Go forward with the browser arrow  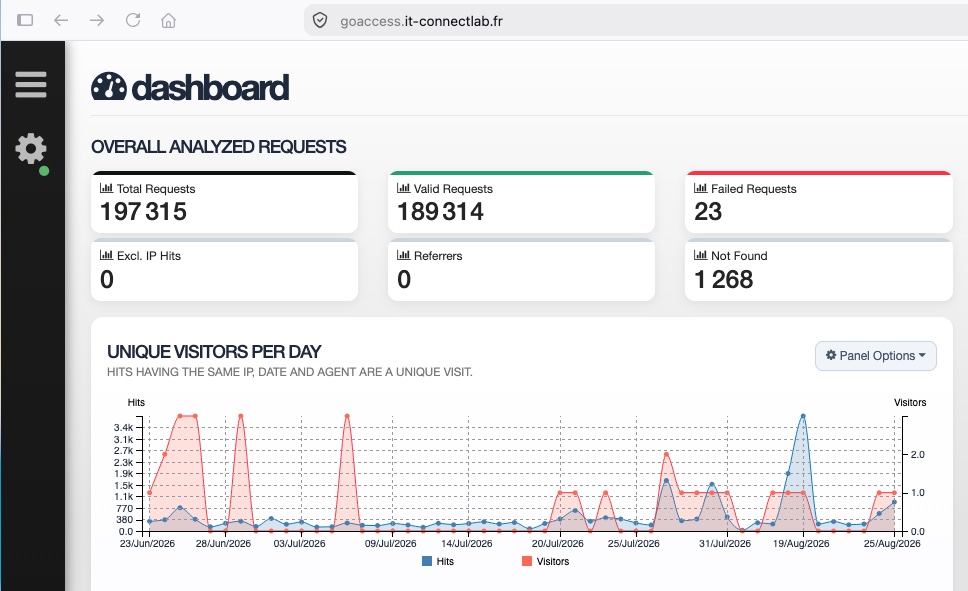pos(97,20)
